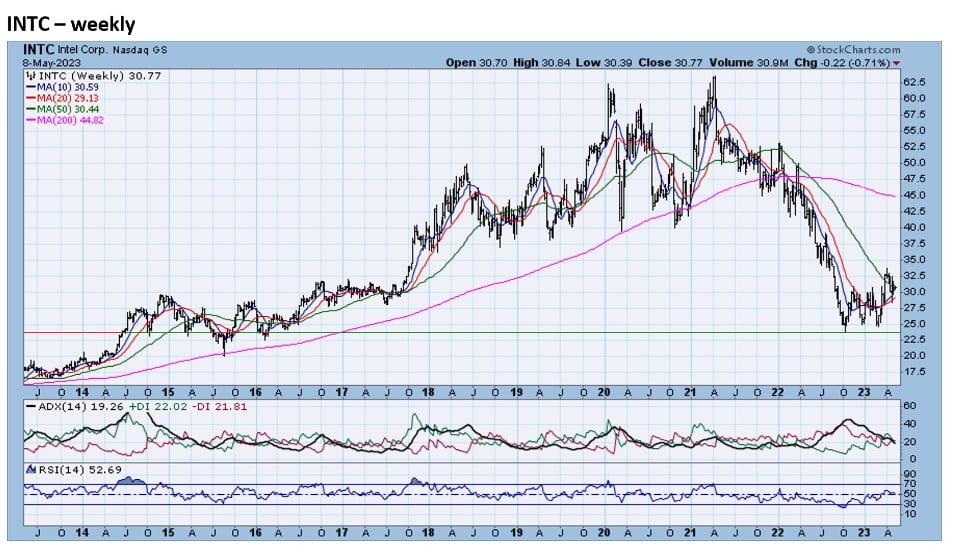Click the 'INTC Intel Corp. Nasdaq GS' title

(95, 50)
